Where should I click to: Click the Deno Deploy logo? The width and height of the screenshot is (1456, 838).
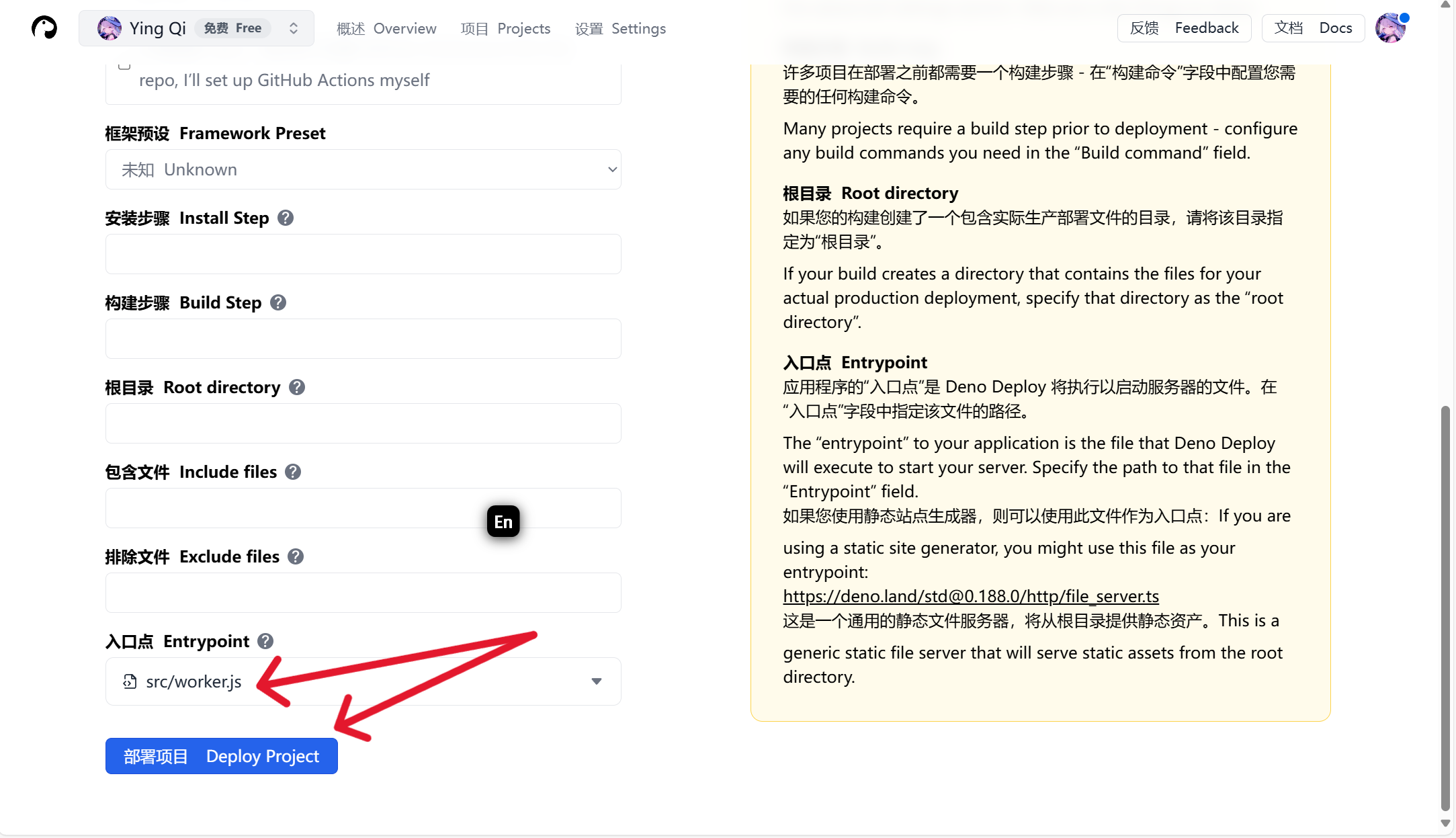[44, 28]
